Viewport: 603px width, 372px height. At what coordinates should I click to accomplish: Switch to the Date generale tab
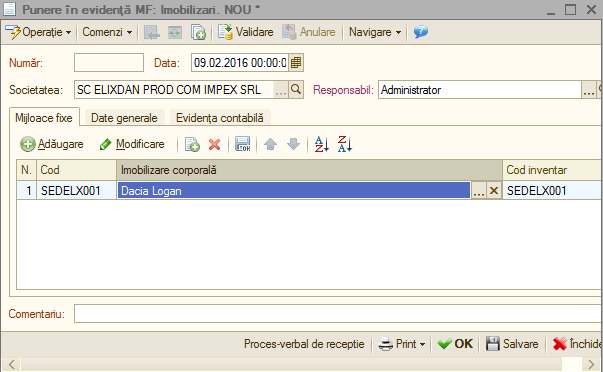point(124,118)
